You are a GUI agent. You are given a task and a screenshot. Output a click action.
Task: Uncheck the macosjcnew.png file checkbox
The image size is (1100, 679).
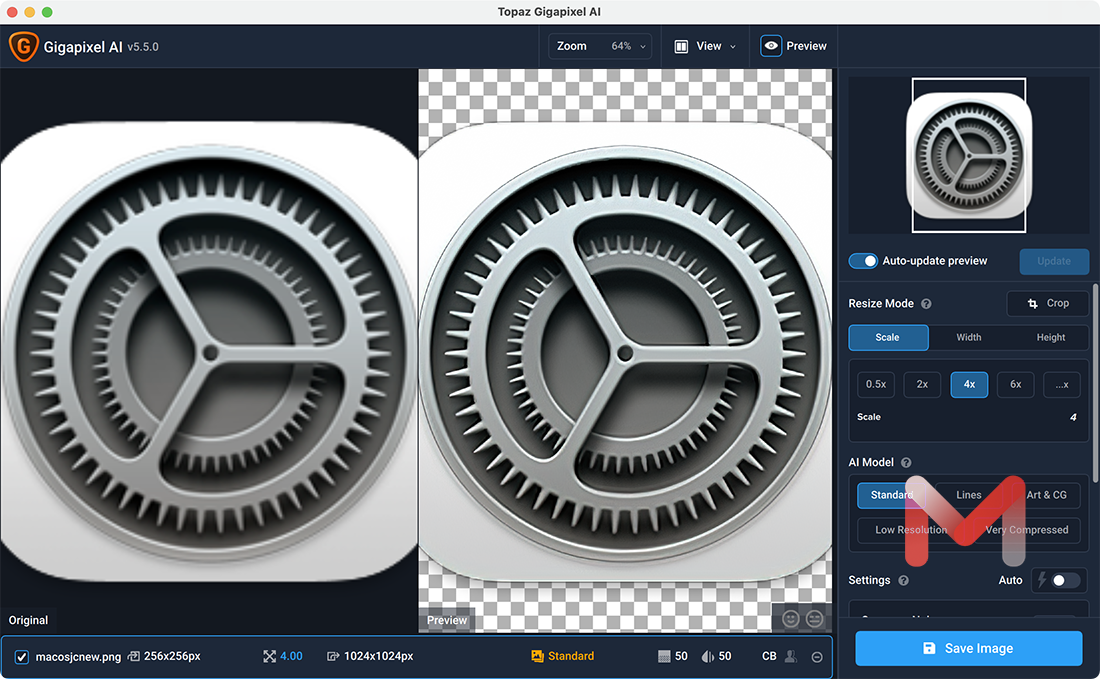[22, 657]
